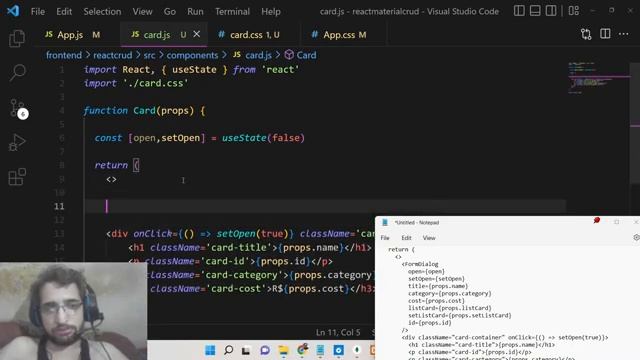This screenshot has height=360, width=640.
Task: Expand 'components' breadcrumb folder
Action: coord(192,55)
